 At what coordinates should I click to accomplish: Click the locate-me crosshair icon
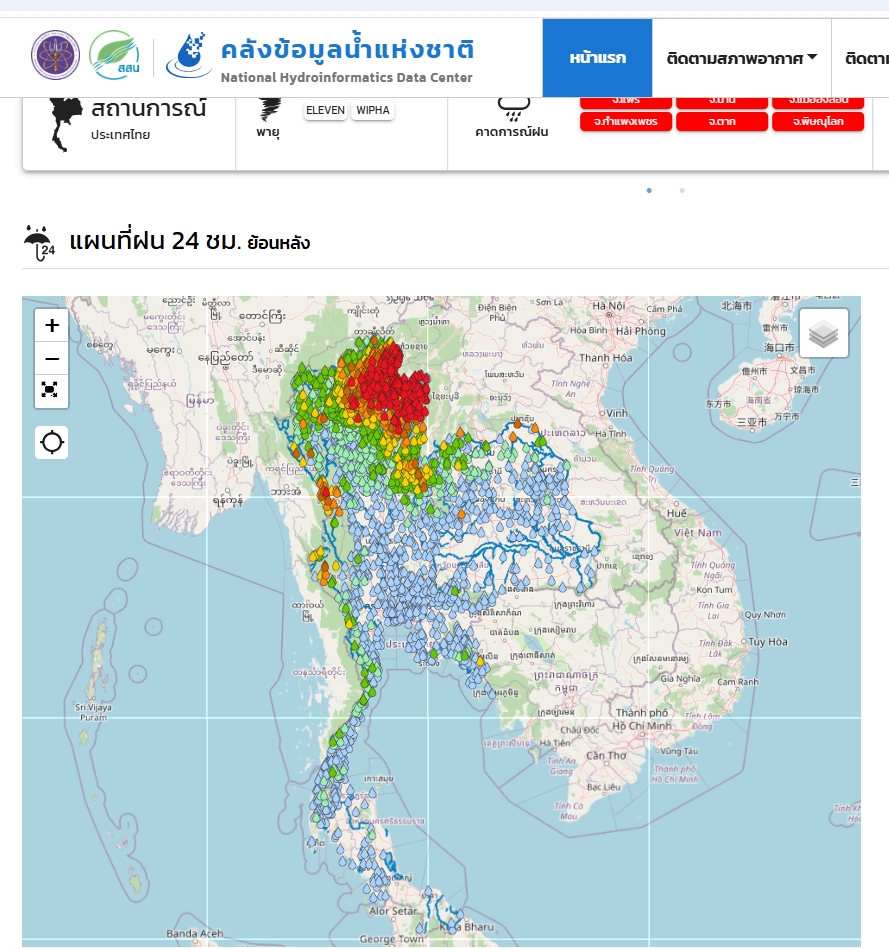click(52, 442)
